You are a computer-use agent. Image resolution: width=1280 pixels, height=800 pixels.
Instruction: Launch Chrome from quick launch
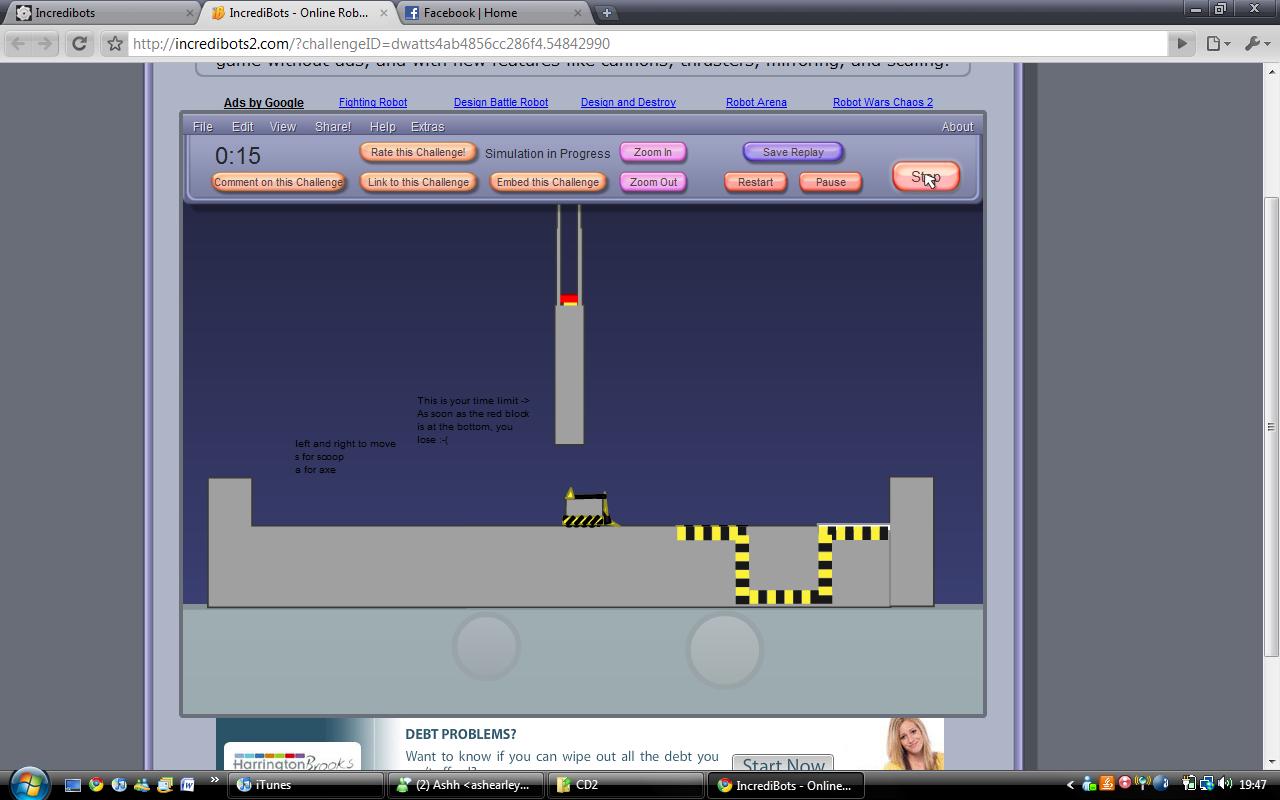coord(96,785)
